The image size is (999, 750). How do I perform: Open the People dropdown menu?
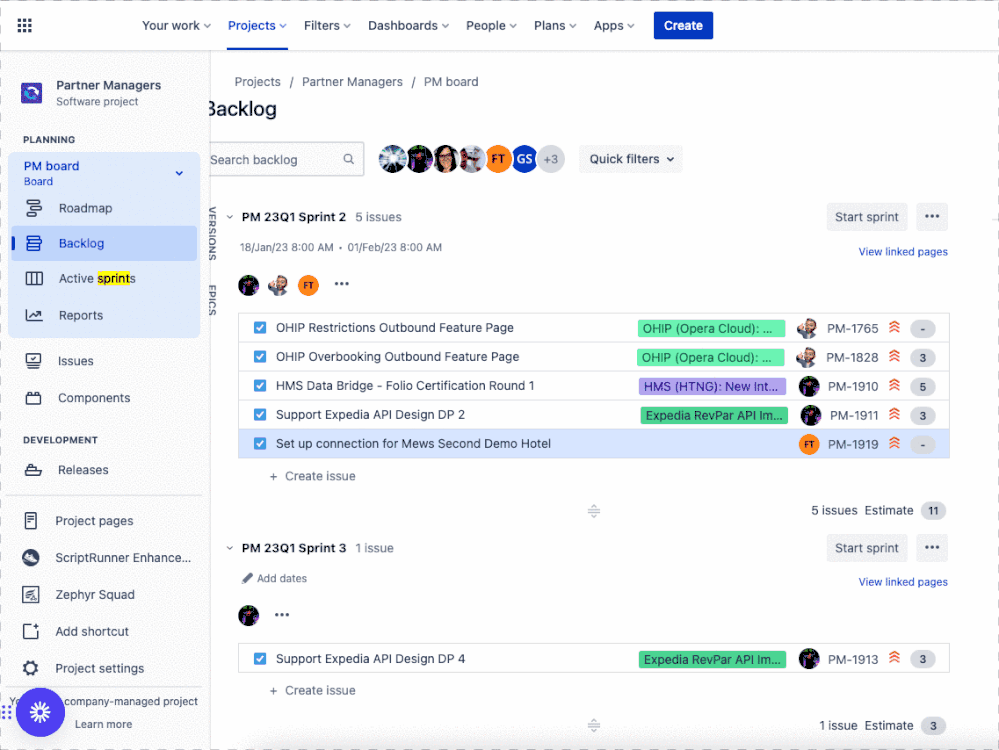point(491,25)
